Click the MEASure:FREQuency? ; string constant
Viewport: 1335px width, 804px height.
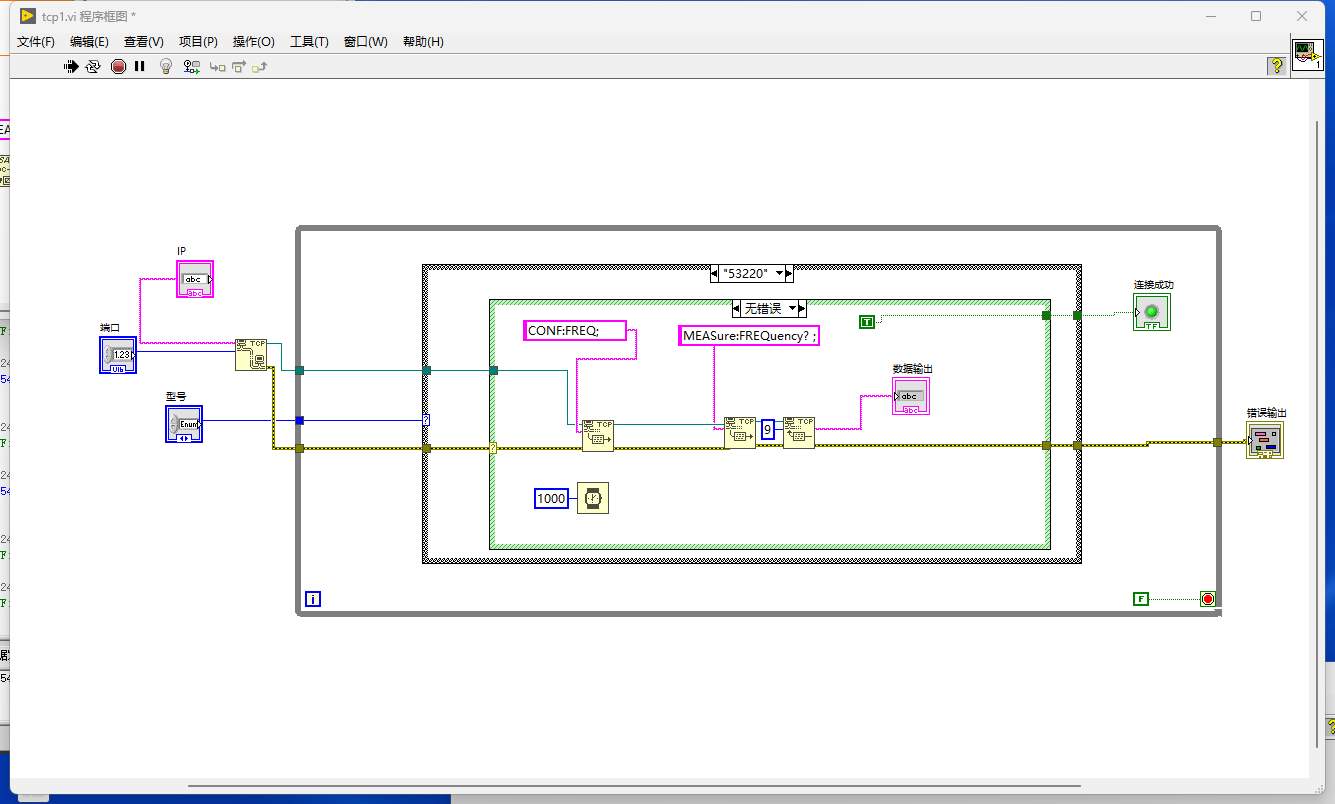coord(749,336)
